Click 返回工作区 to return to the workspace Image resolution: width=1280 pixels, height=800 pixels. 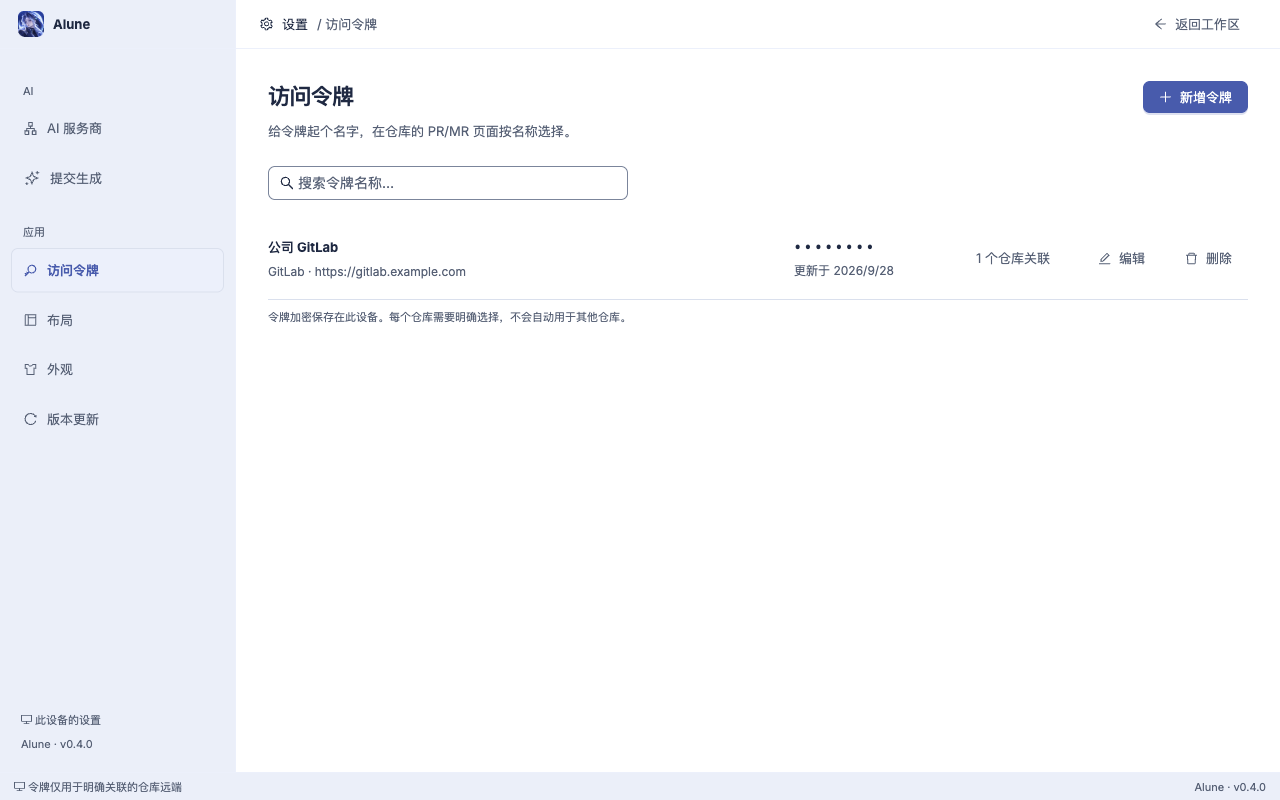(x=1197, y=24)
